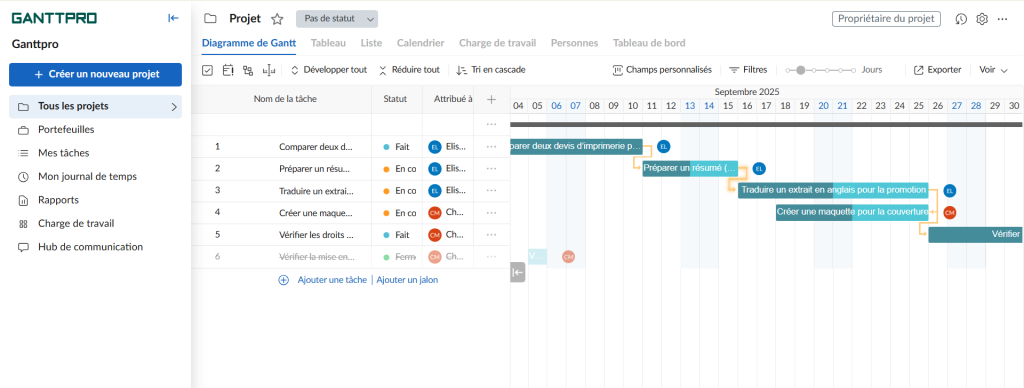
Task: Open the Filtres panel
Action: (x=748, y=70)
